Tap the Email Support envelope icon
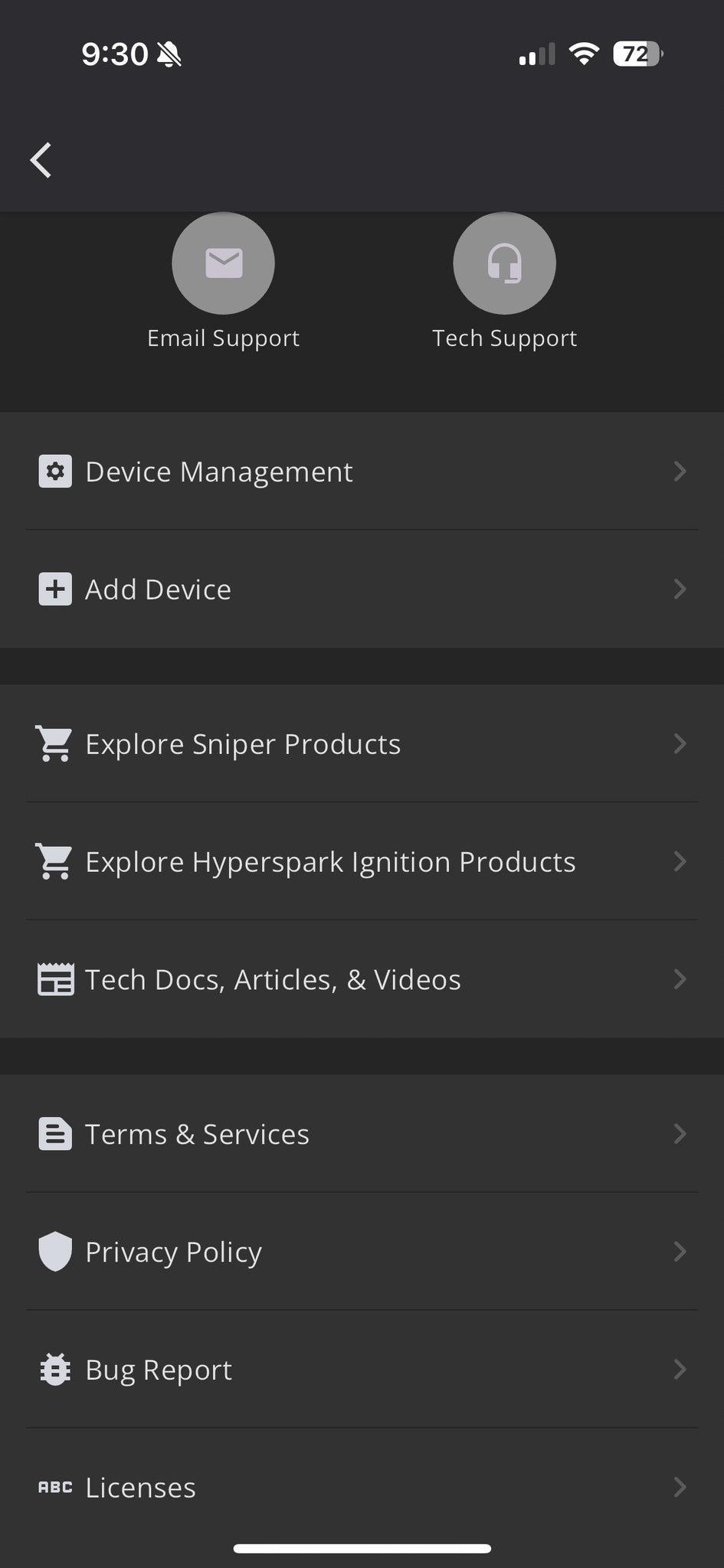This screenshot has width=724, height=1568. 223,263
